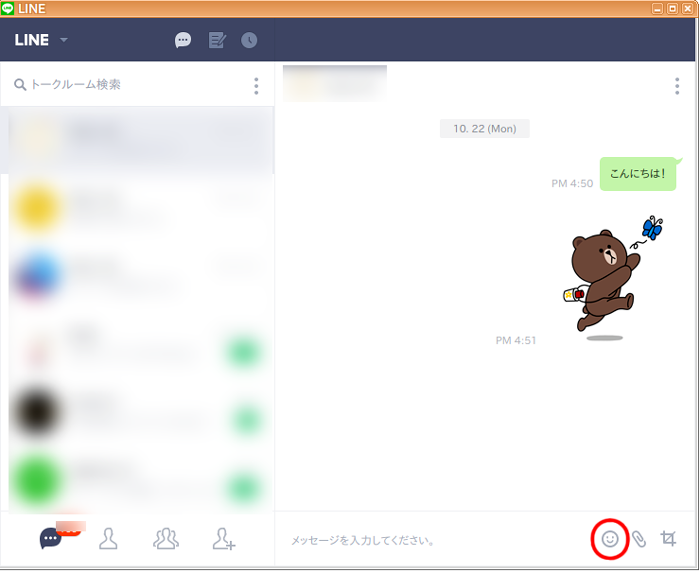Start screen capture with the crop icon

coord(668,539)
